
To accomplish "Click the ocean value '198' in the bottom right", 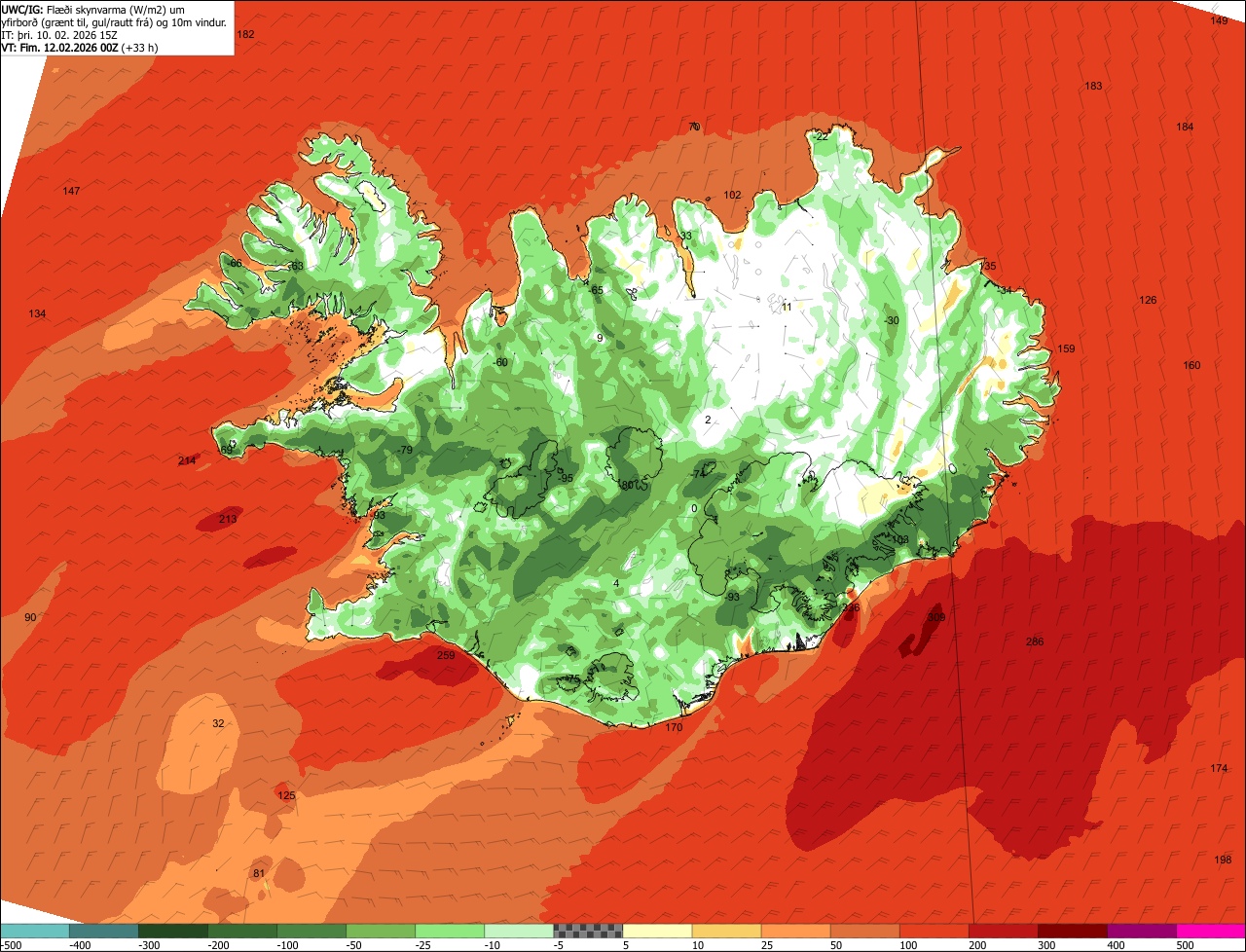I will [x=1223, y=860].
